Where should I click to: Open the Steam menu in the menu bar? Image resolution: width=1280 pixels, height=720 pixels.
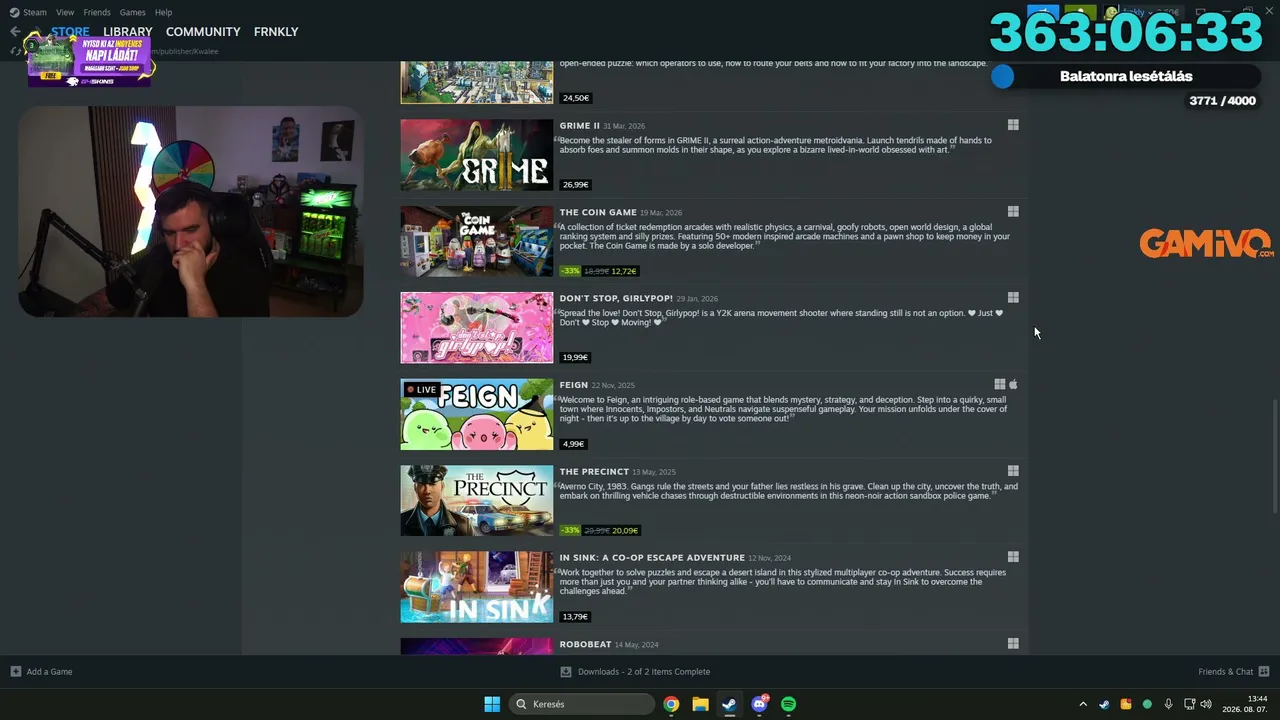click(35, 12)
